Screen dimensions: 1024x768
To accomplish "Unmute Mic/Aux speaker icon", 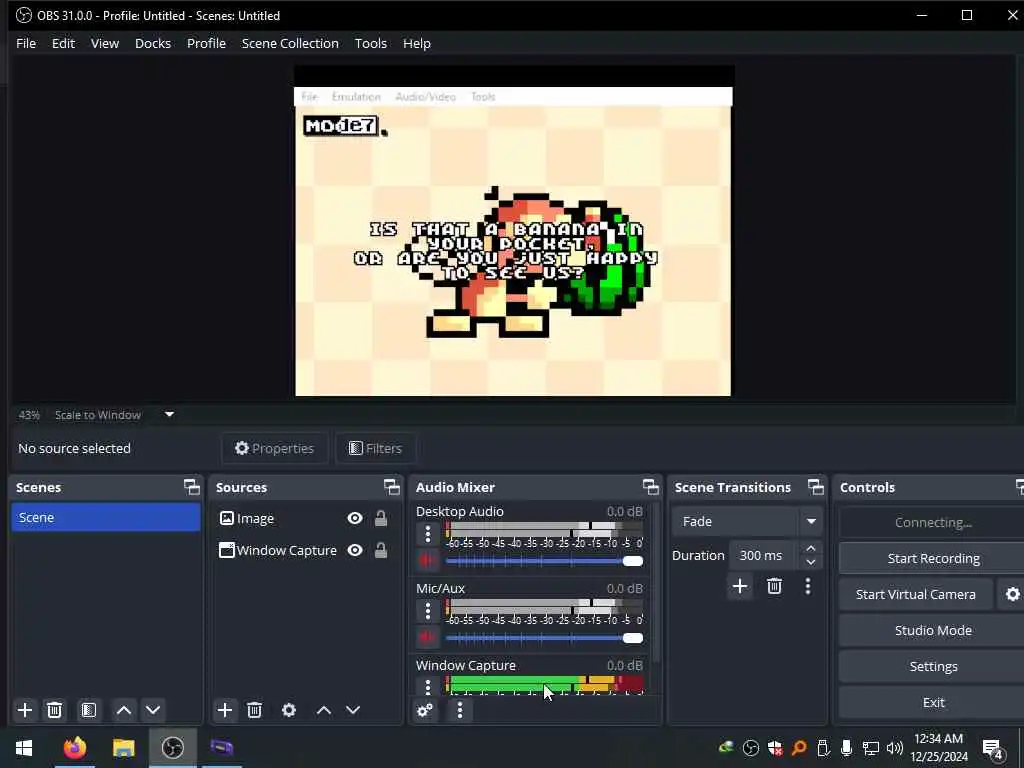I will (427, 637).
